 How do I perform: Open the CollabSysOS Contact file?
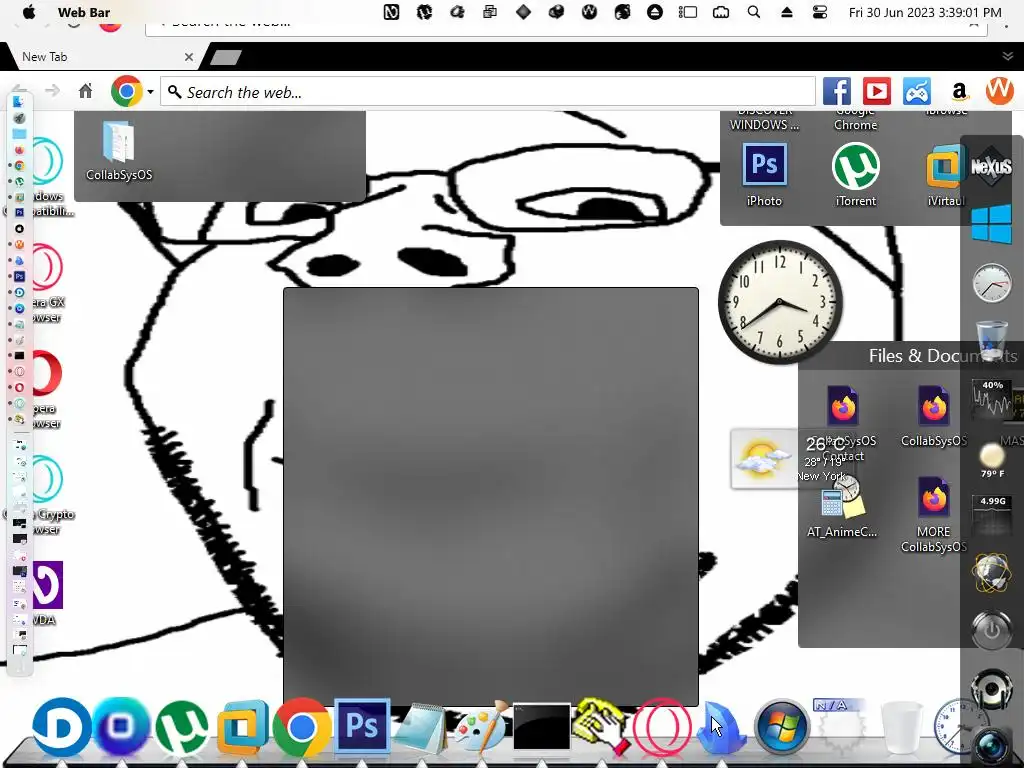coord(843,423)
